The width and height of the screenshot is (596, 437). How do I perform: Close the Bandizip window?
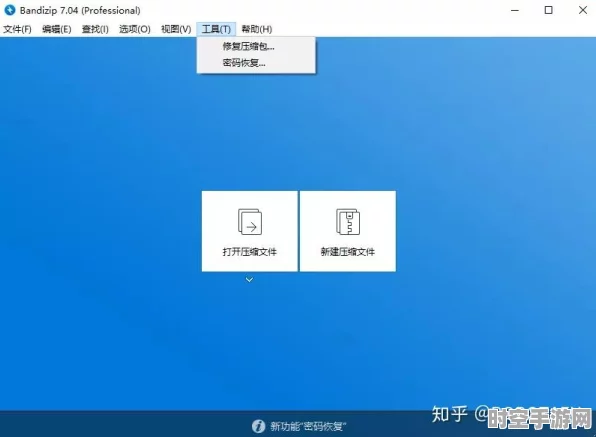coord(583,10)
